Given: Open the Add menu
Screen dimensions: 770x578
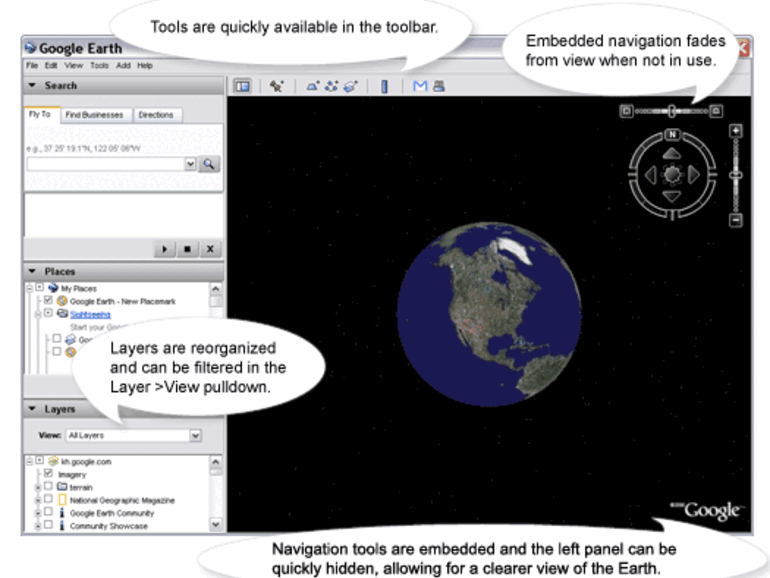Looking at the screenshot, I should click(x=123, y=65).
